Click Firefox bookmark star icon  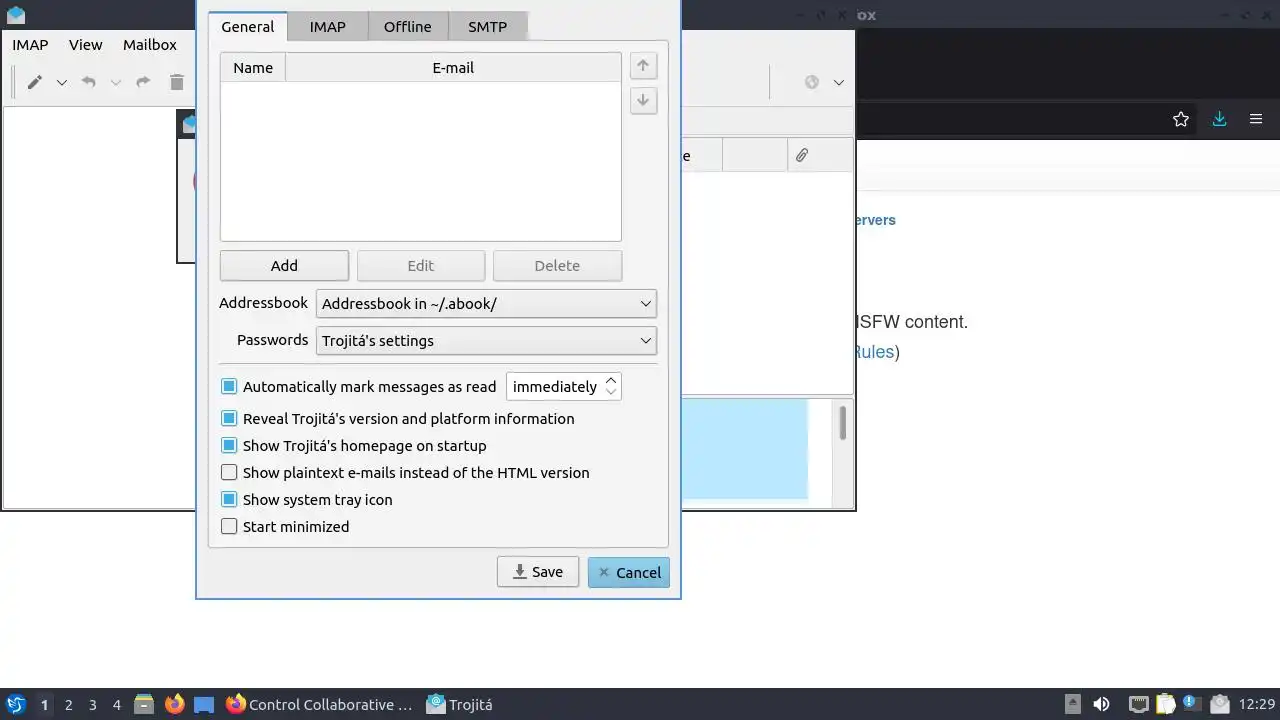[1181, 119]
